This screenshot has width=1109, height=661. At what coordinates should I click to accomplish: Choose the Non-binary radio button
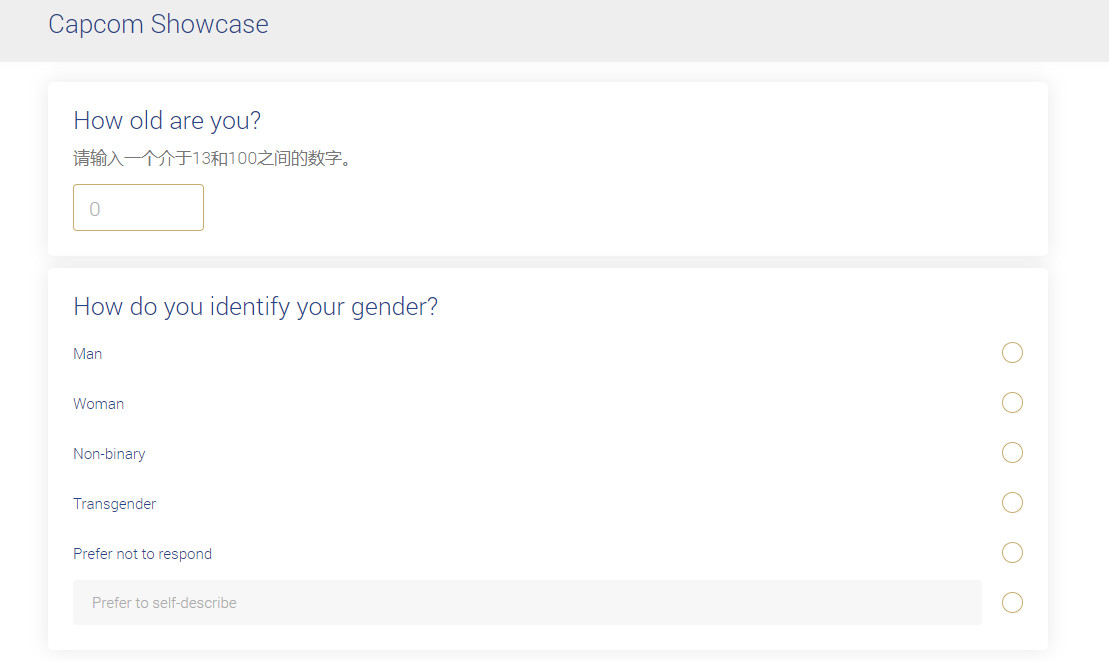tap(1012, 453)
